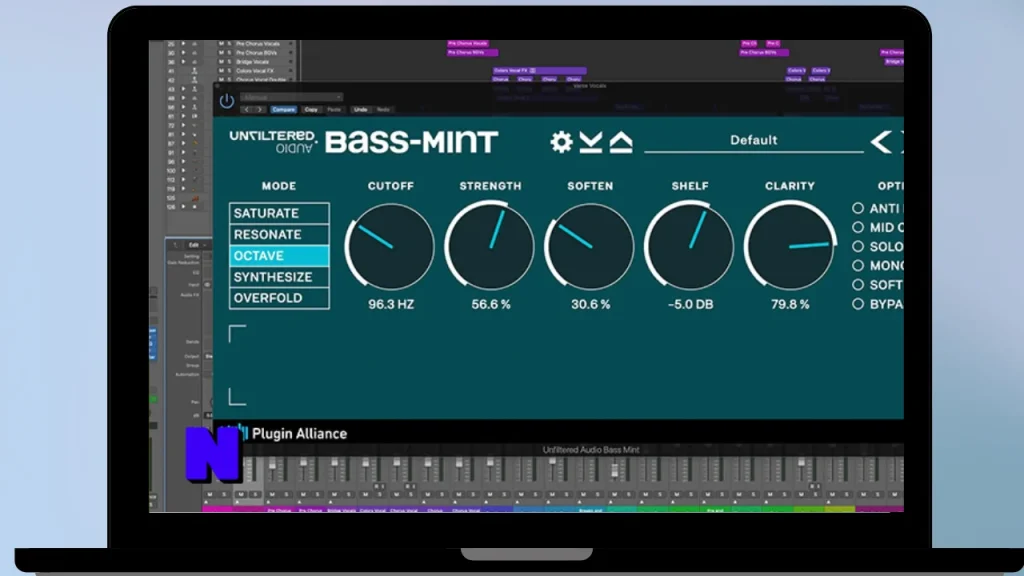The height and width of the screenshot is (576, 1024).
Task: Mute the Pre Chorus BGVs track
Action: [x=221, y=53]
